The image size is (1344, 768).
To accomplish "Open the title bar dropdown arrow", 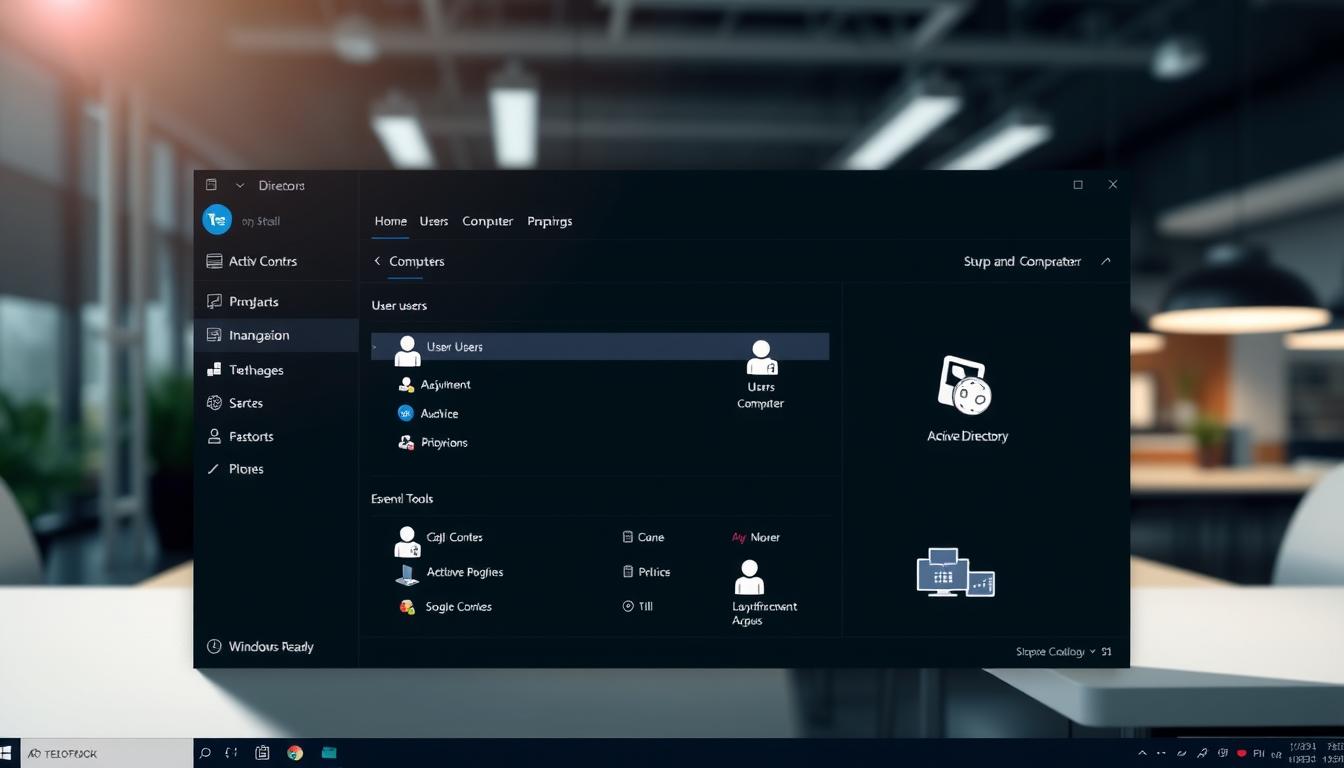I will (239, 184).
